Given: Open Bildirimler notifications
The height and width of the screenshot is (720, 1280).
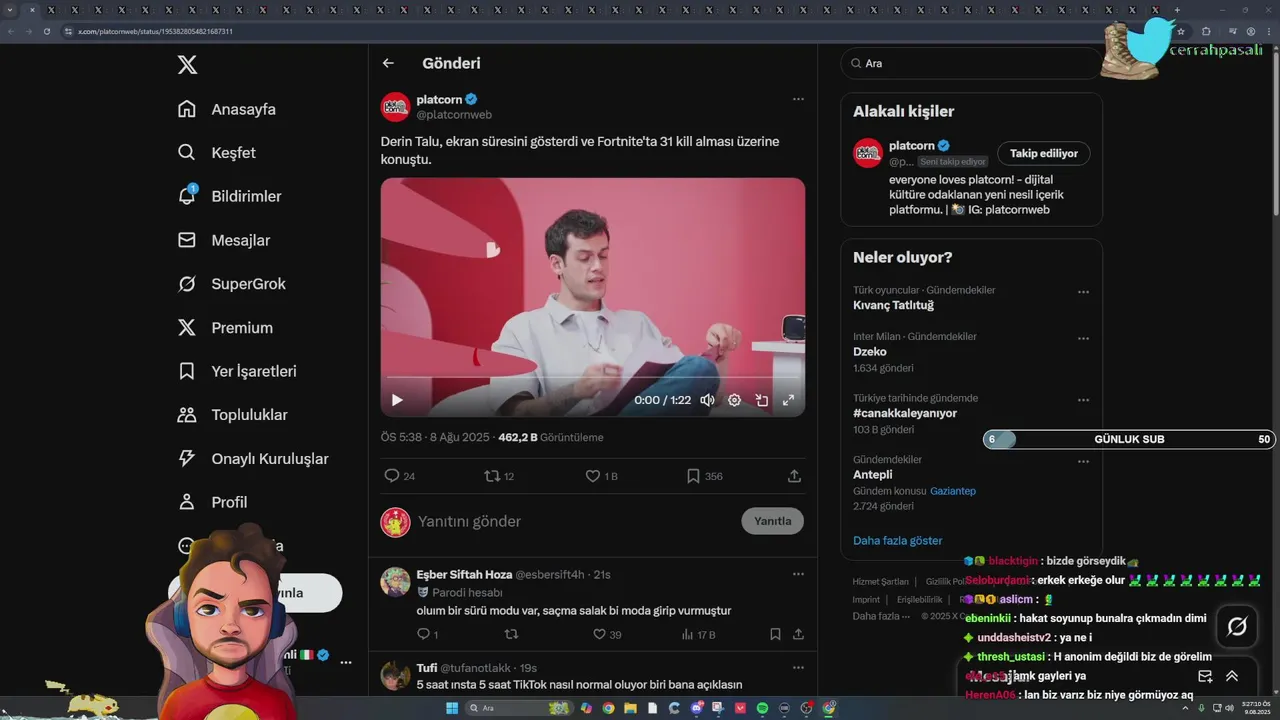Looking at the screenshot, I should point(229,197).
